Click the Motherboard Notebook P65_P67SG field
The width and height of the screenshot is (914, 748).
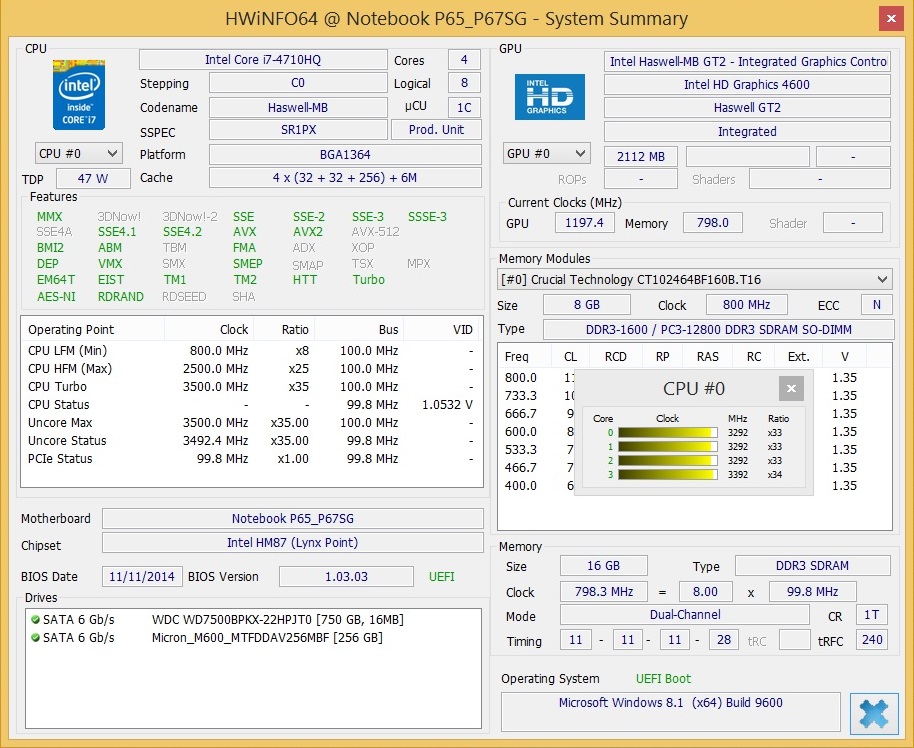point(293,518)
